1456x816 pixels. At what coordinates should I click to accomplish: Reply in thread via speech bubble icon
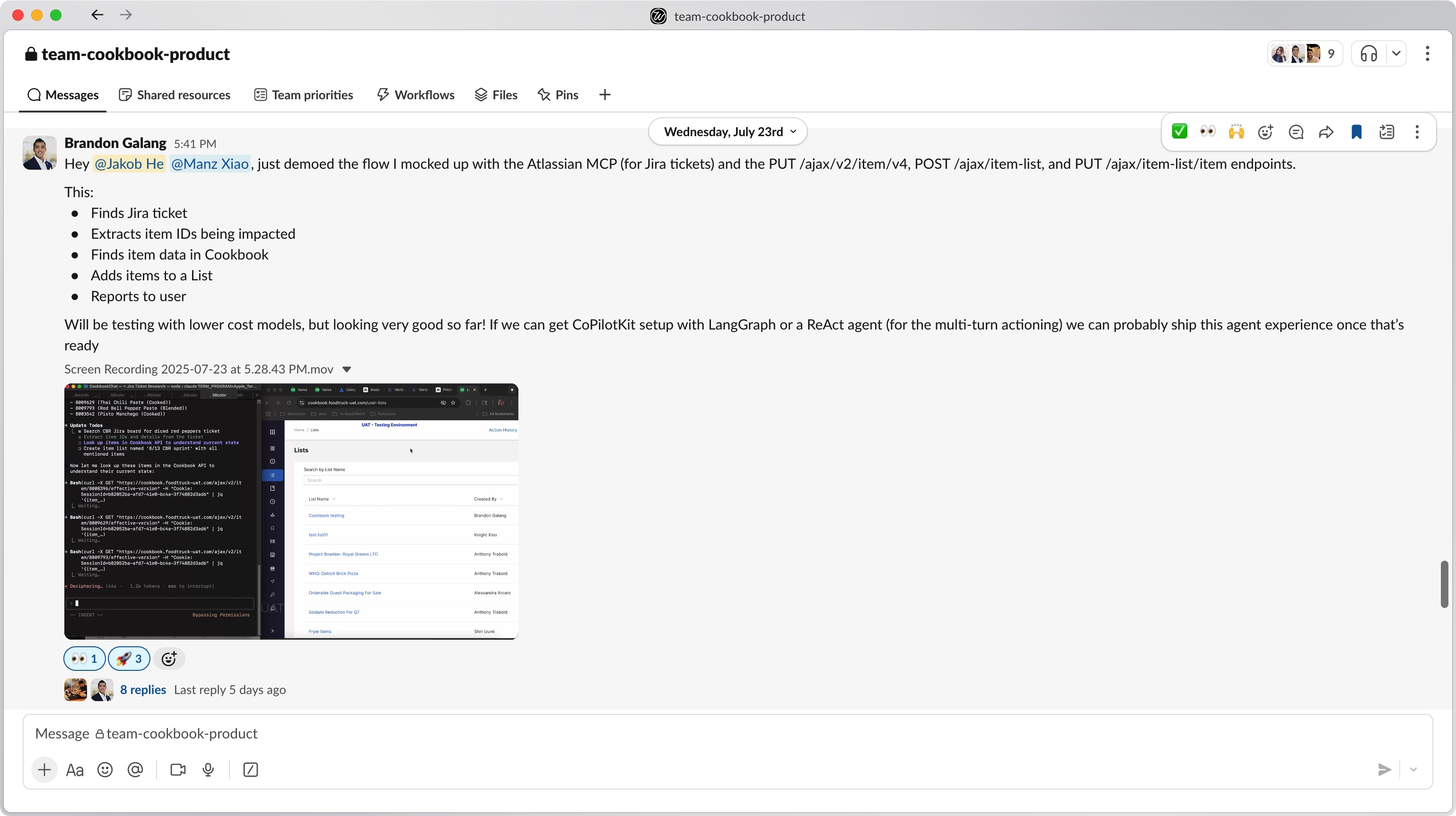tap(1296, 131)
